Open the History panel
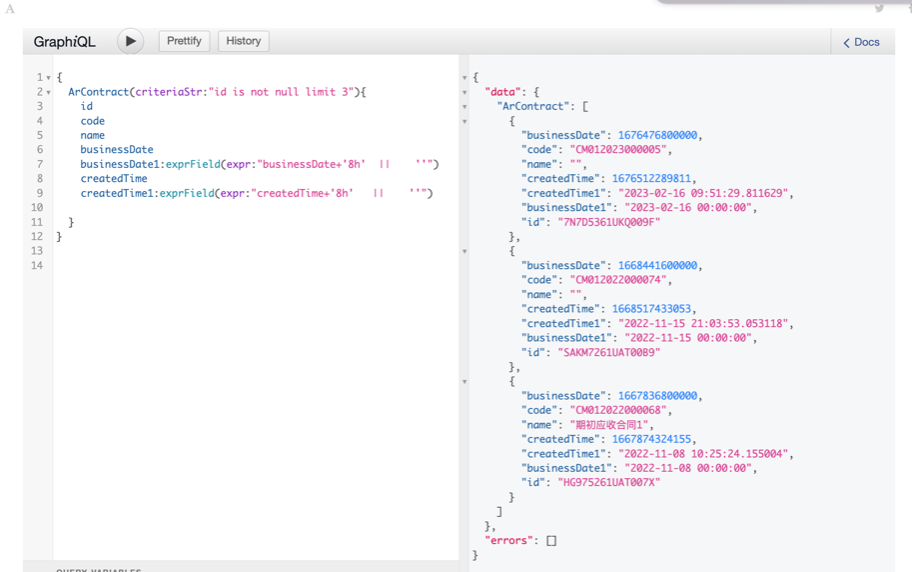 243,41
